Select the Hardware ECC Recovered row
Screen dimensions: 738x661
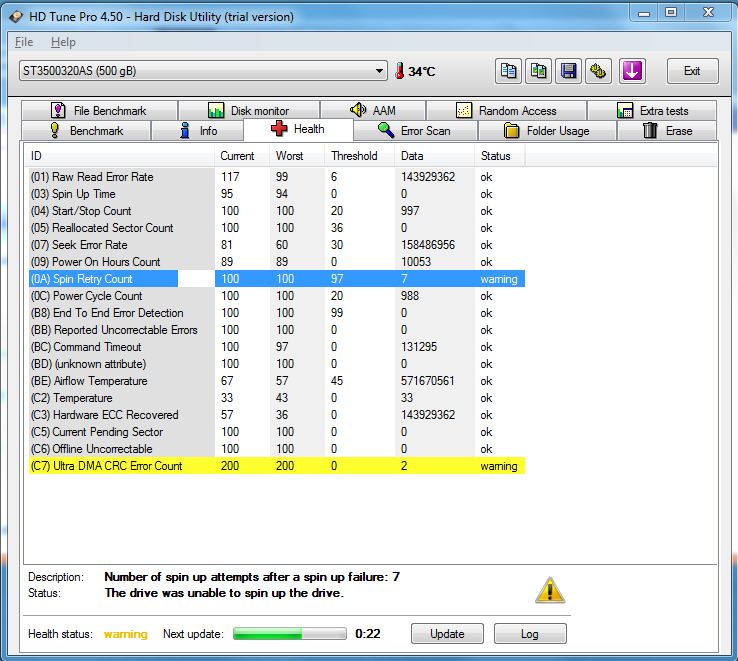[x=277, y=415]
